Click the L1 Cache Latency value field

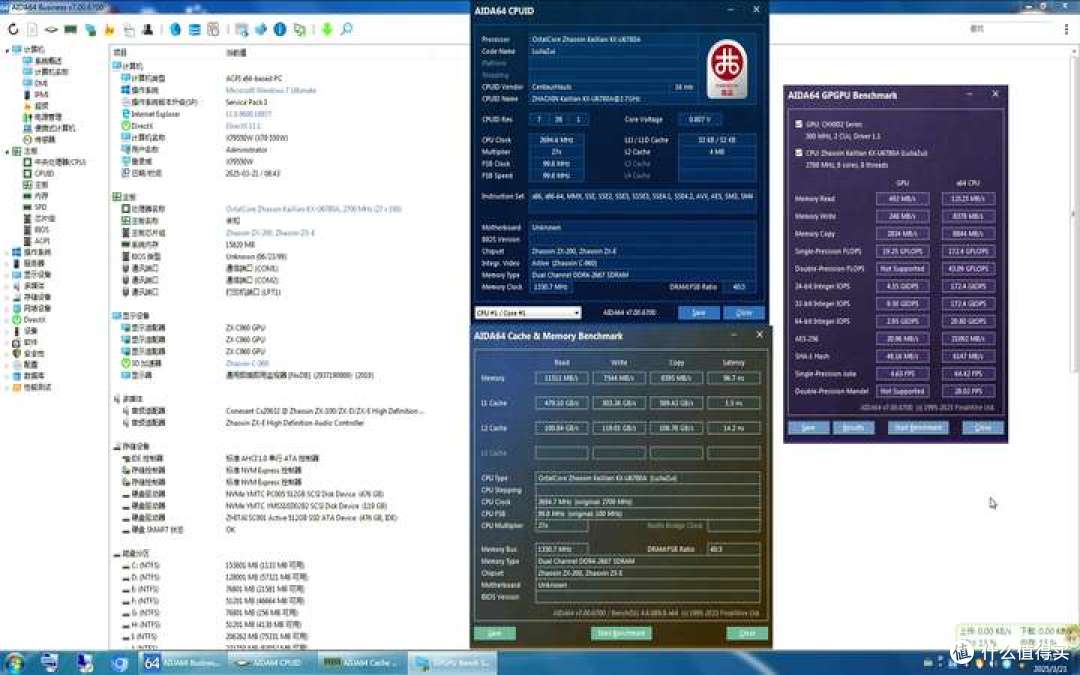(734, 403)
